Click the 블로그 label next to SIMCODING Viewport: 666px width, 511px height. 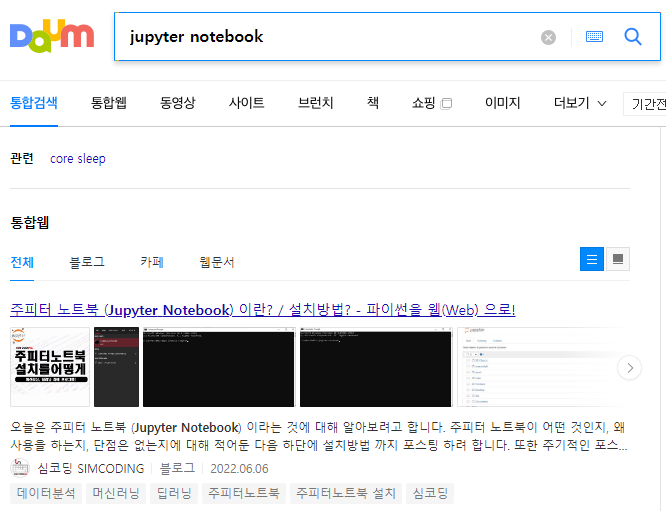click(177, 469)
